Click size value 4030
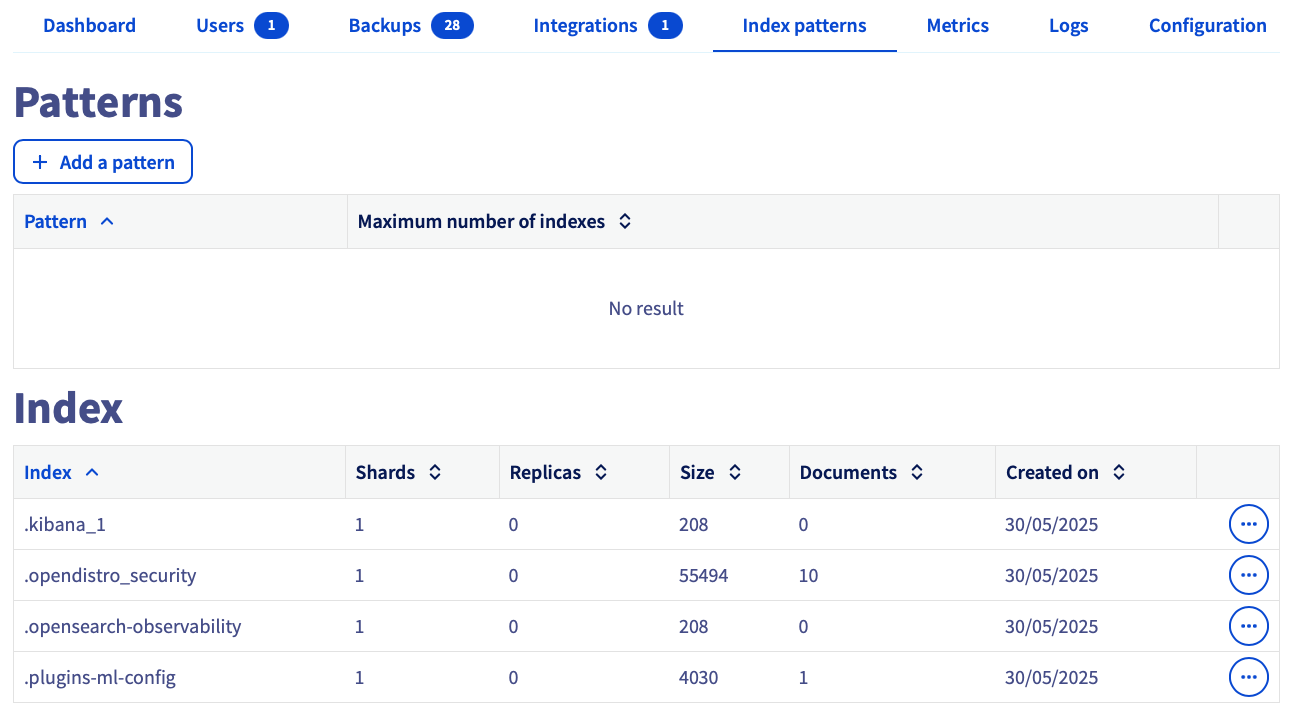The width and height of the screenshot is (1291, 711). click(699, 677)
